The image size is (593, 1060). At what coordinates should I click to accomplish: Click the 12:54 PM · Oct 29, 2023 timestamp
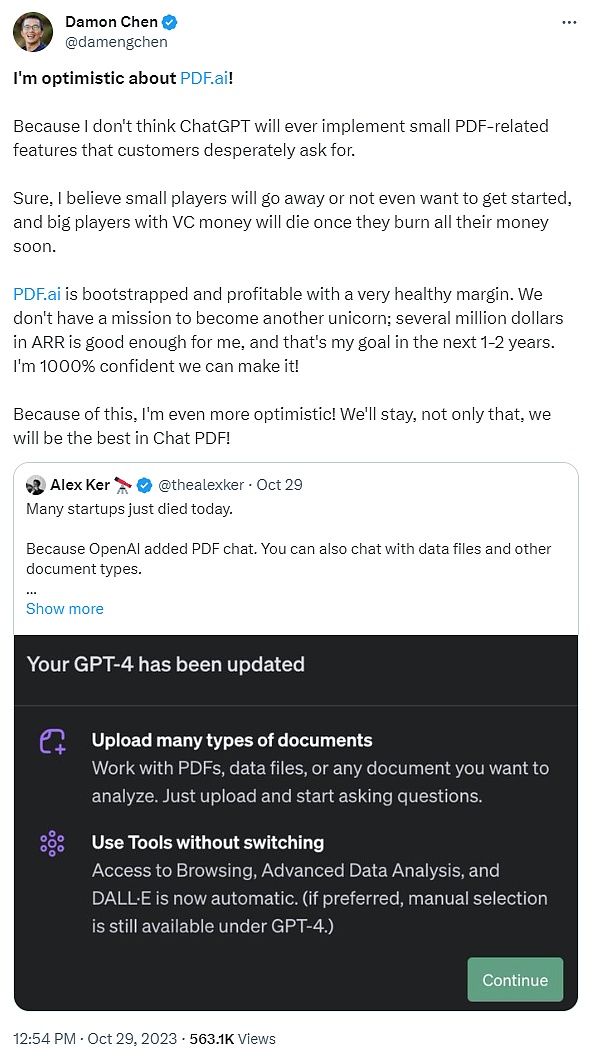(95, 1038)
